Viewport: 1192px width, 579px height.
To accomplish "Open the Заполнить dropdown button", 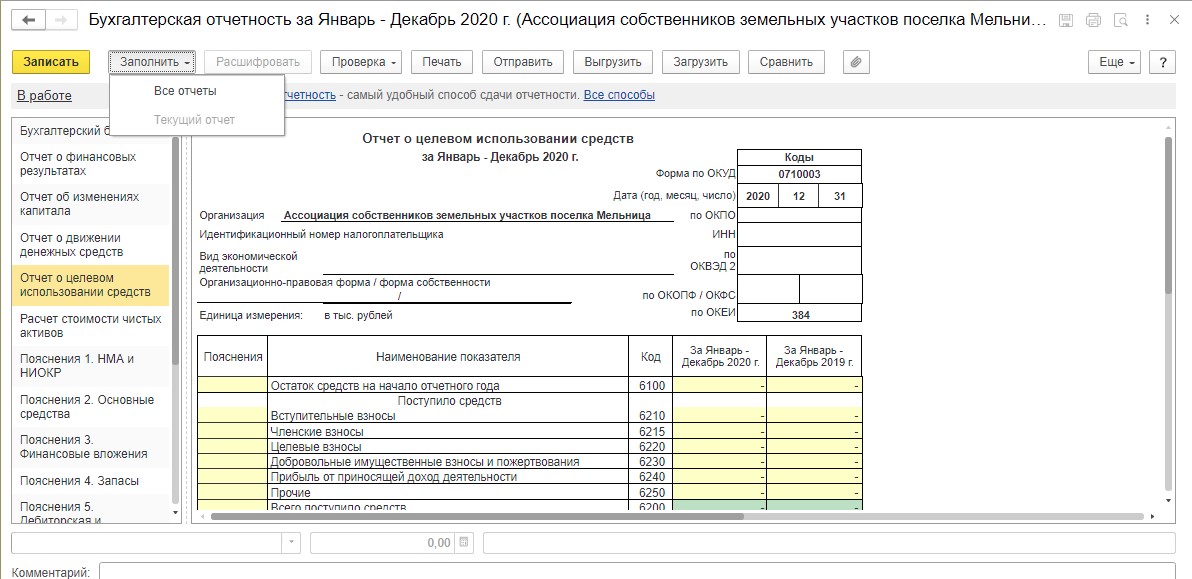I will [152, 62].
